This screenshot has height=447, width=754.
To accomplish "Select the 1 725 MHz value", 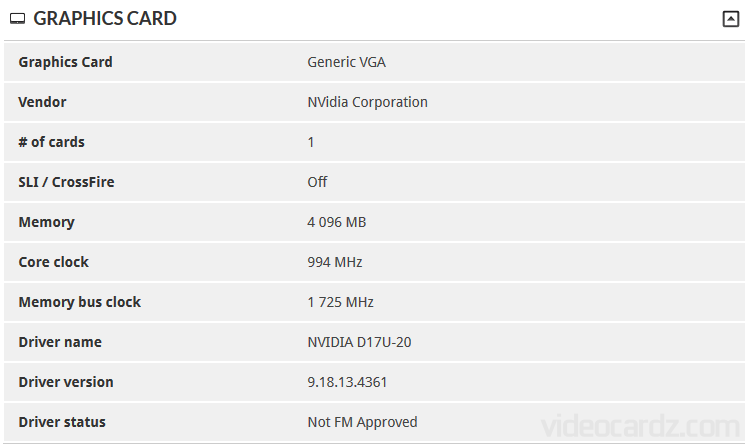I will point(340,302).
